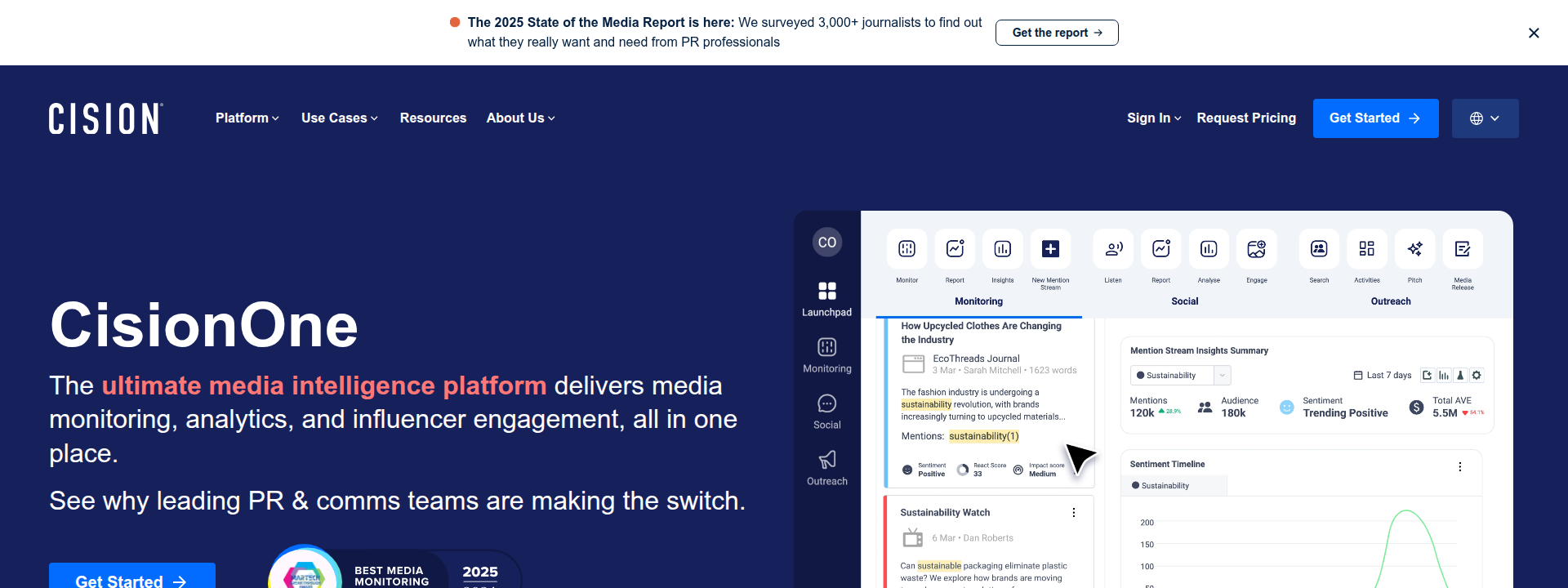Viewport: 1568px width, 588px height.
Task: Expand the Use Cases menu
Action: pyautogui.click(x=340, y=118)
